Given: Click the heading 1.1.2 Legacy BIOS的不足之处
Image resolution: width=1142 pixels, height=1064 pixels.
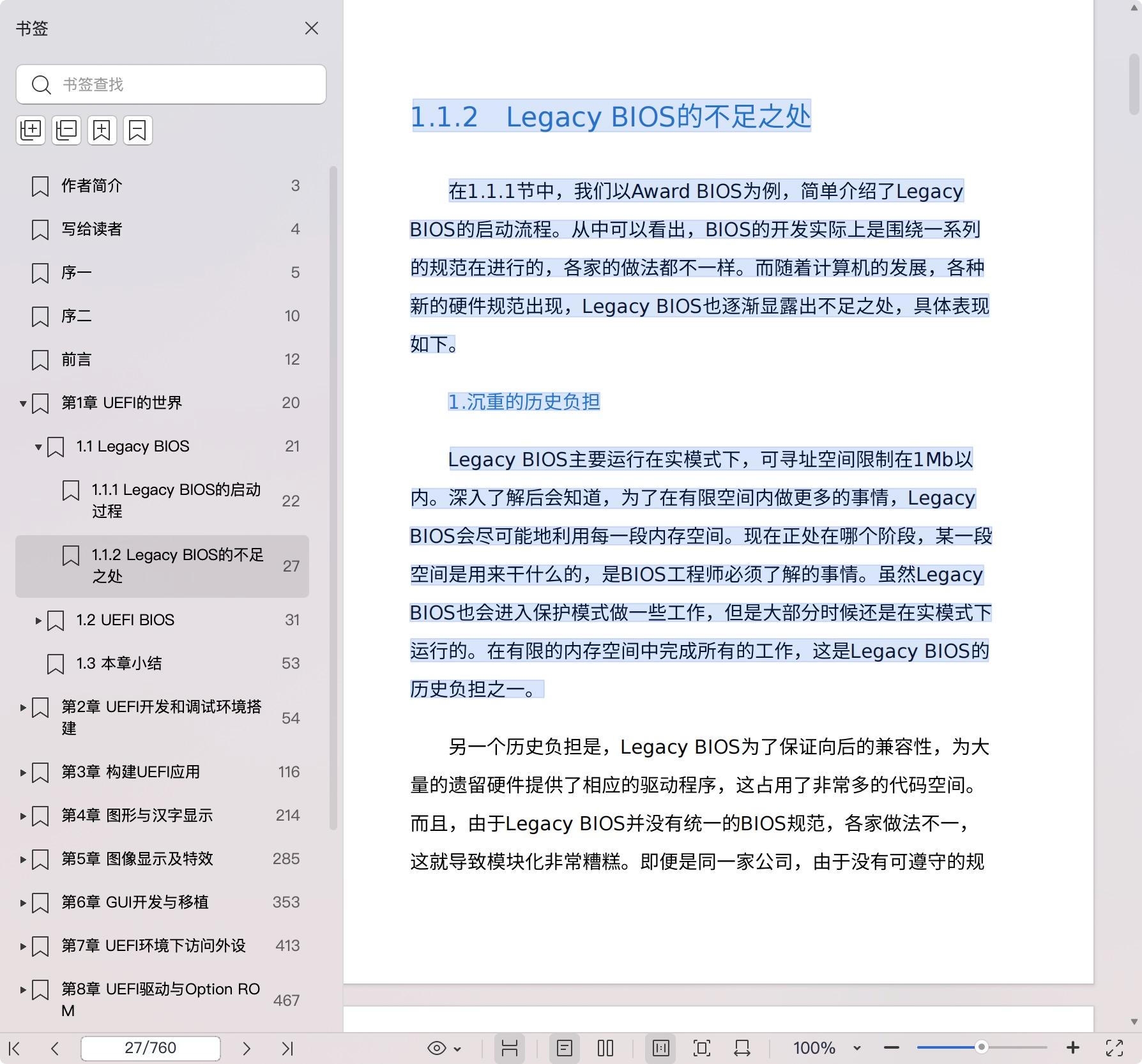Looking at the screenshot, I should coord(611,116).
